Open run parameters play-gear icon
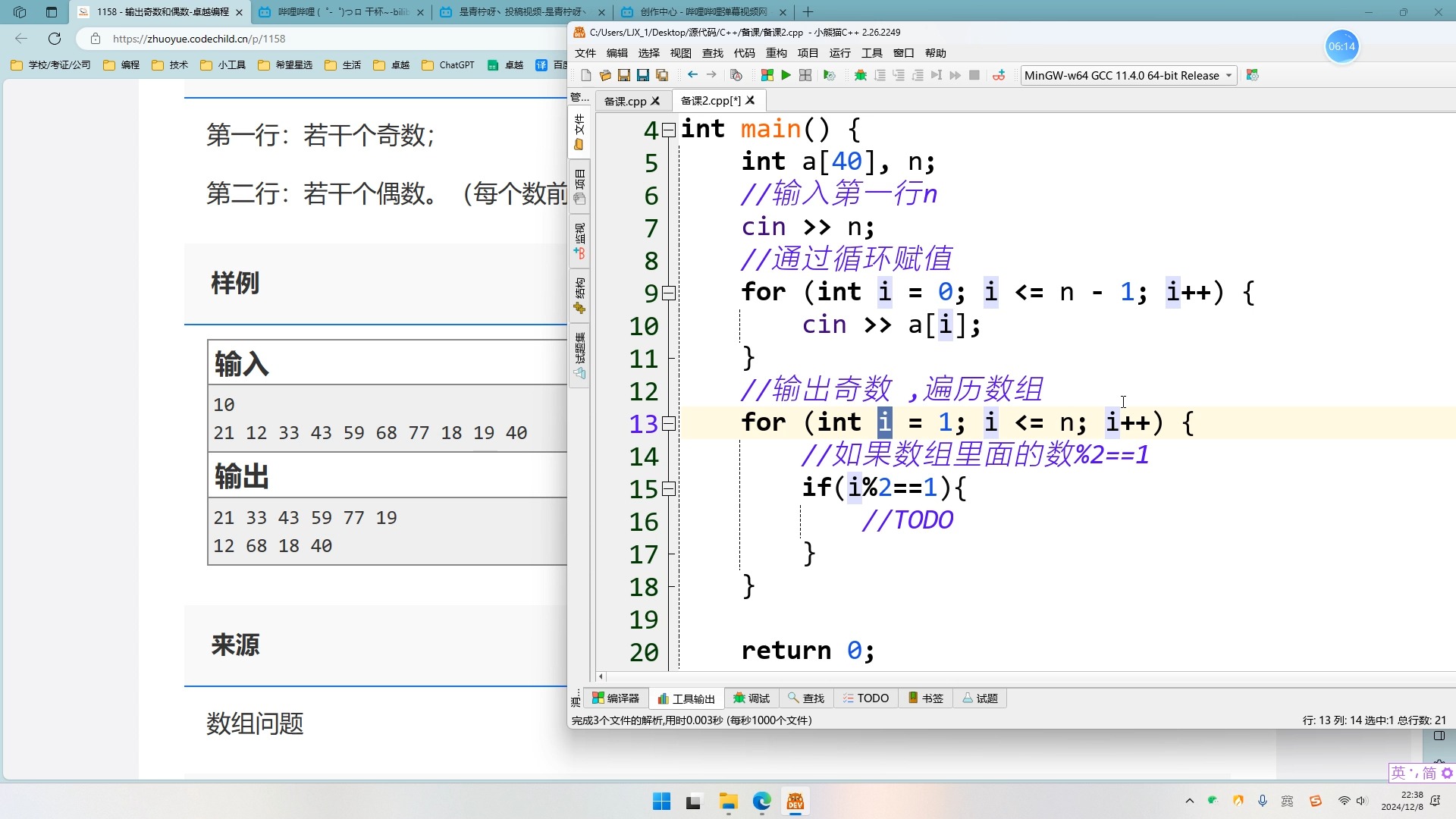 [x=829, y=75]
